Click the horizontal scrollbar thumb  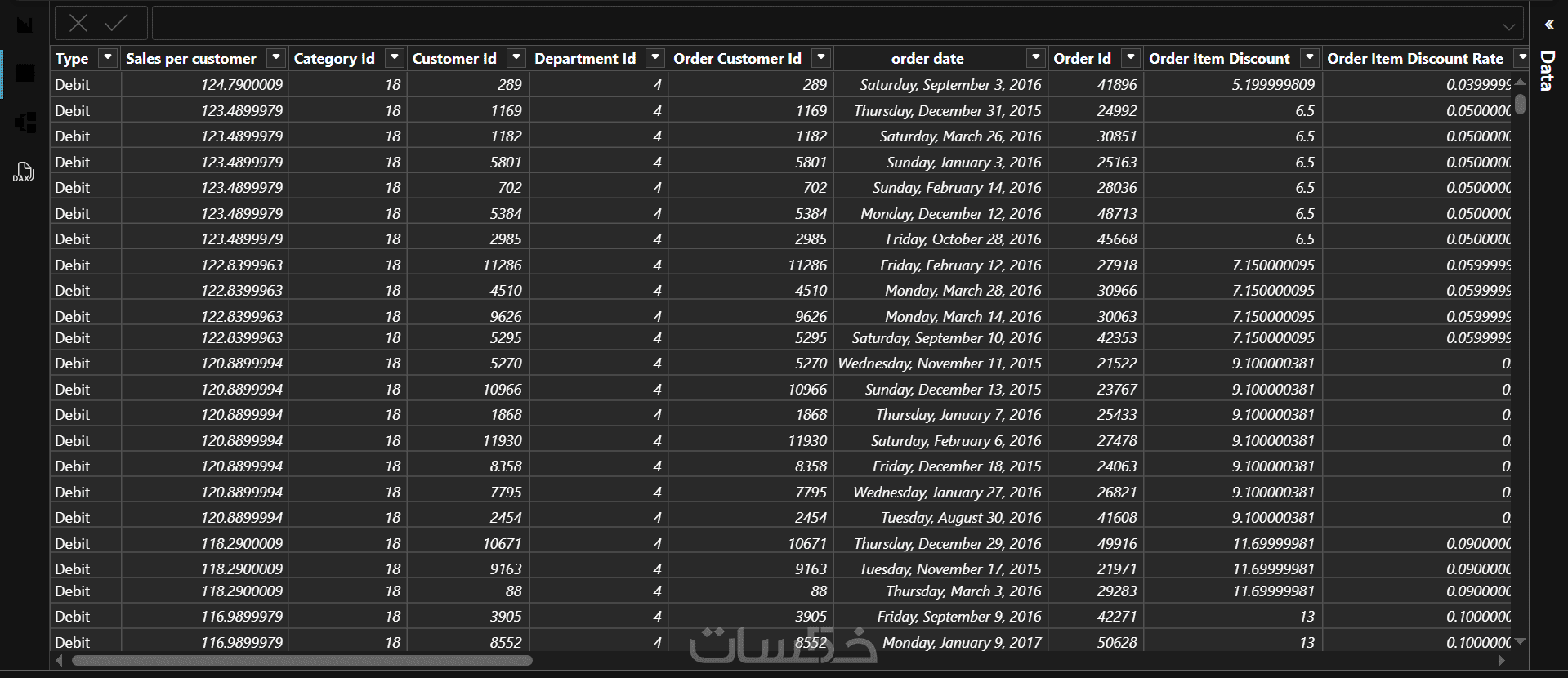pos(302,660)
